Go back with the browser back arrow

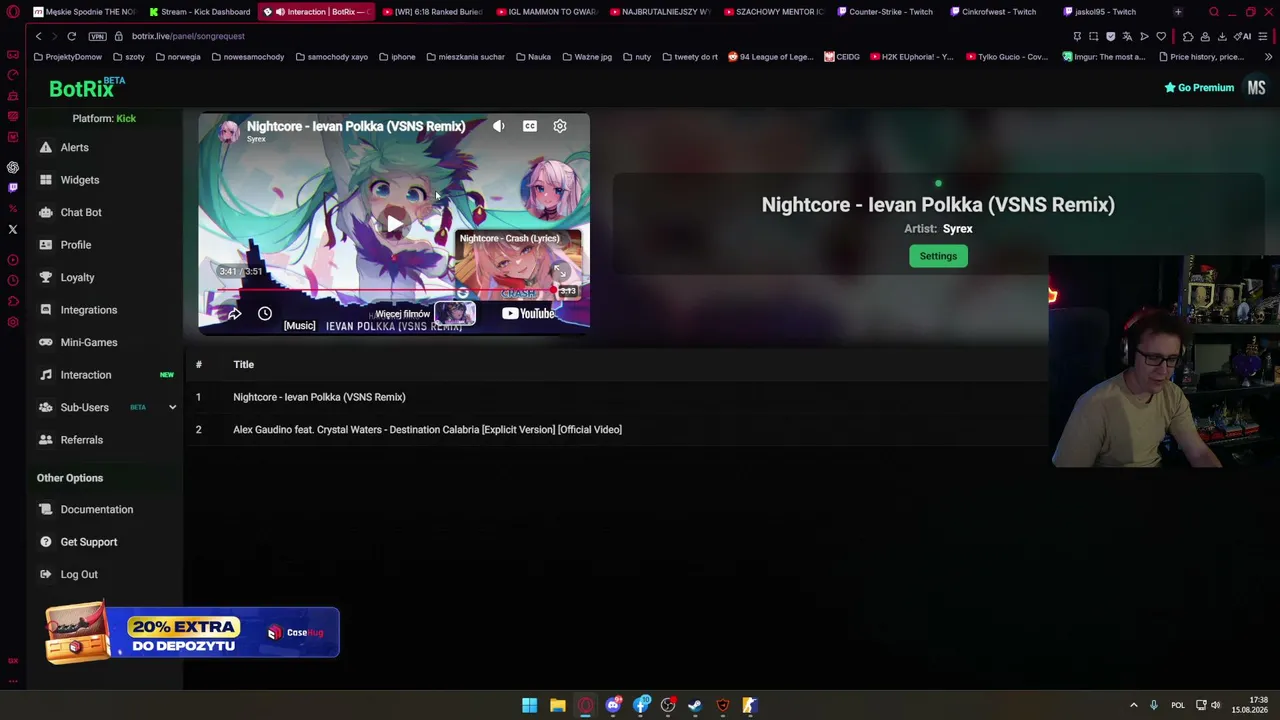click(x=38, y=36)
